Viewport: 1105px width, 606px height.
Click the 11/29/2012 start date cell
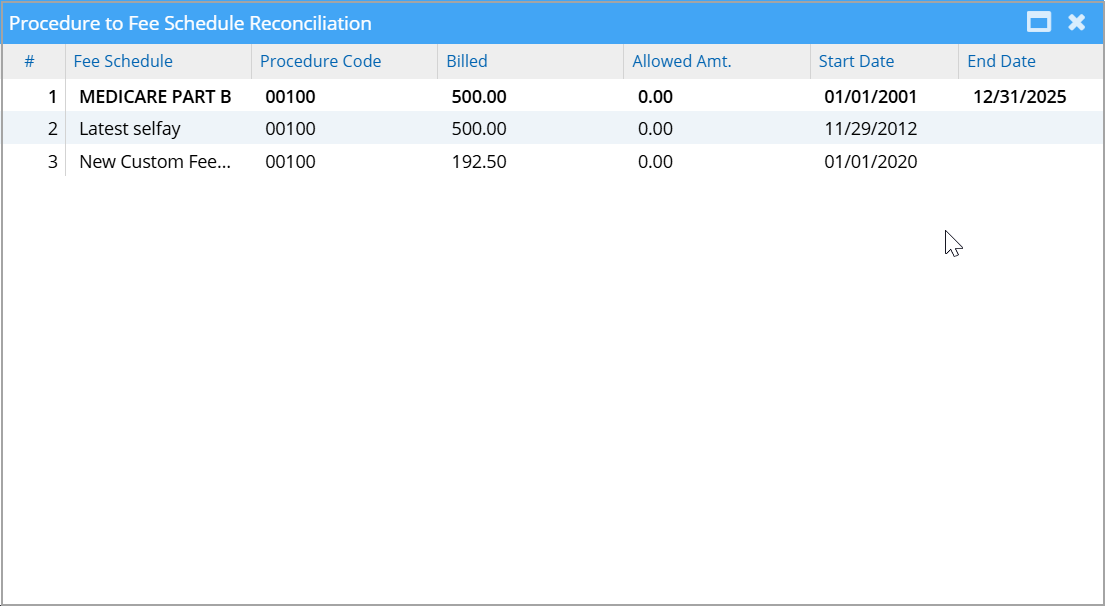[870, 129]
